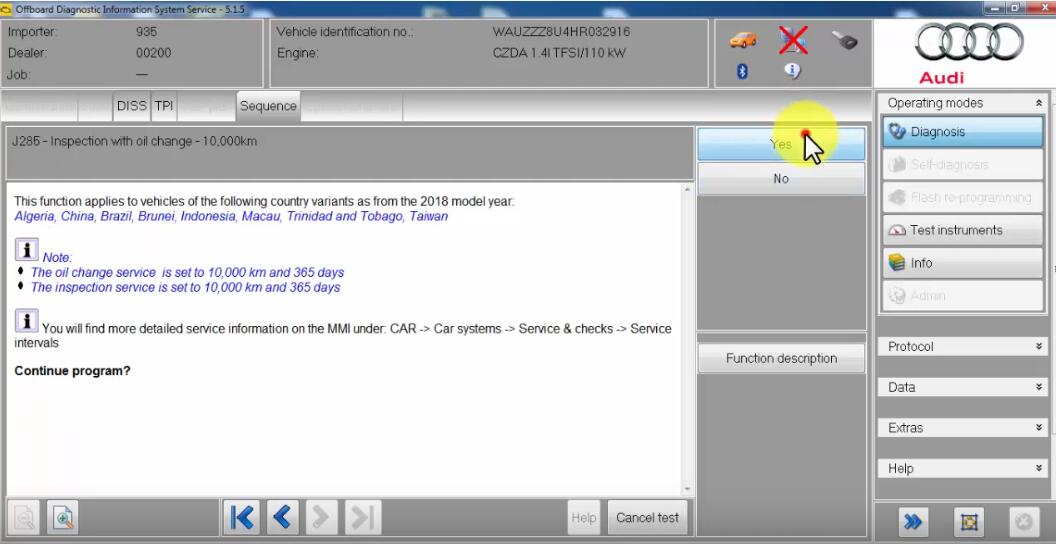
Task: Go back one step with the blue left arrow
Action: coord(283,517)
